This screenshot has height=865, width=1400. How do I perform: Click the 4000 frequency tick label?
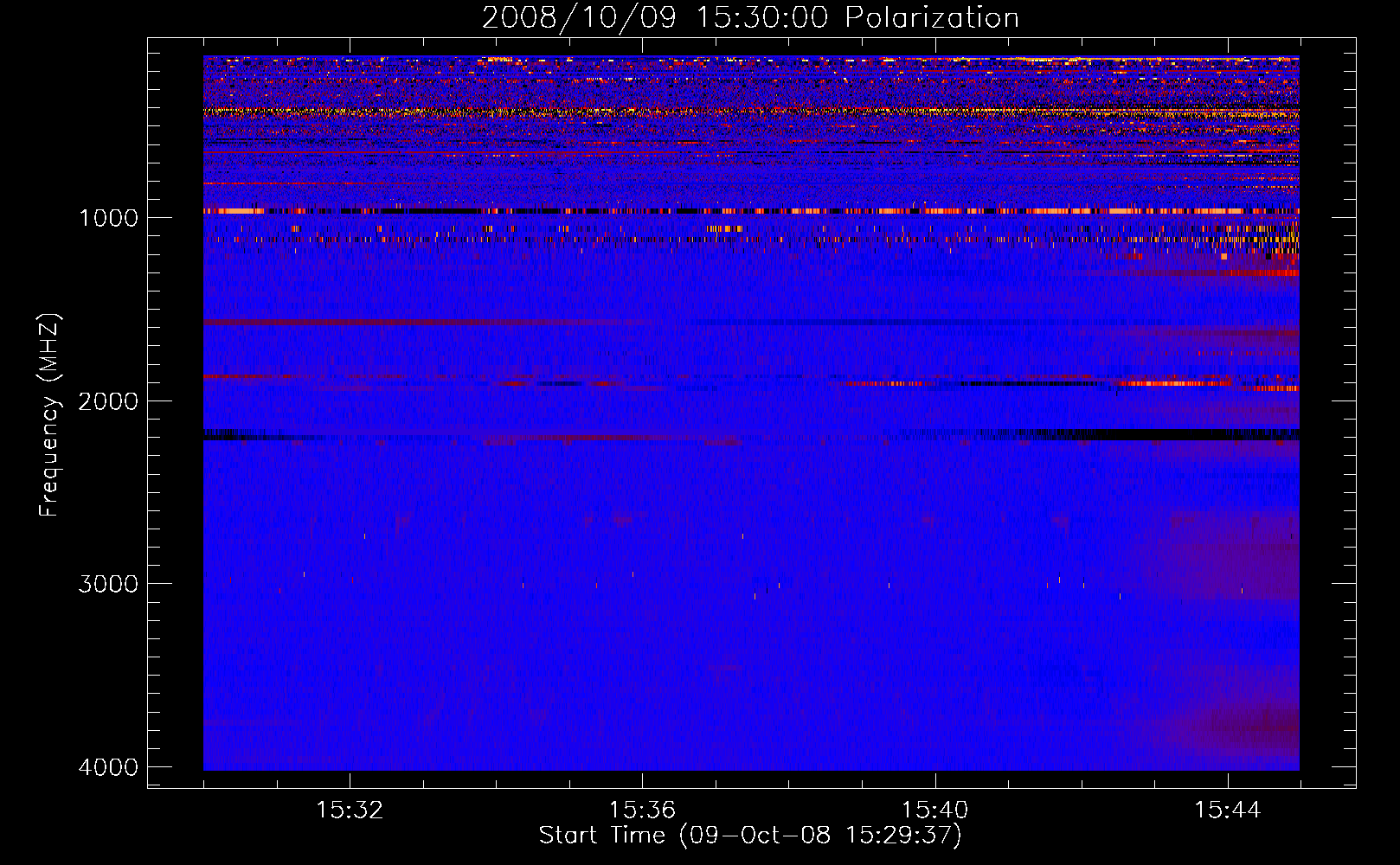(x=108, y=767)
